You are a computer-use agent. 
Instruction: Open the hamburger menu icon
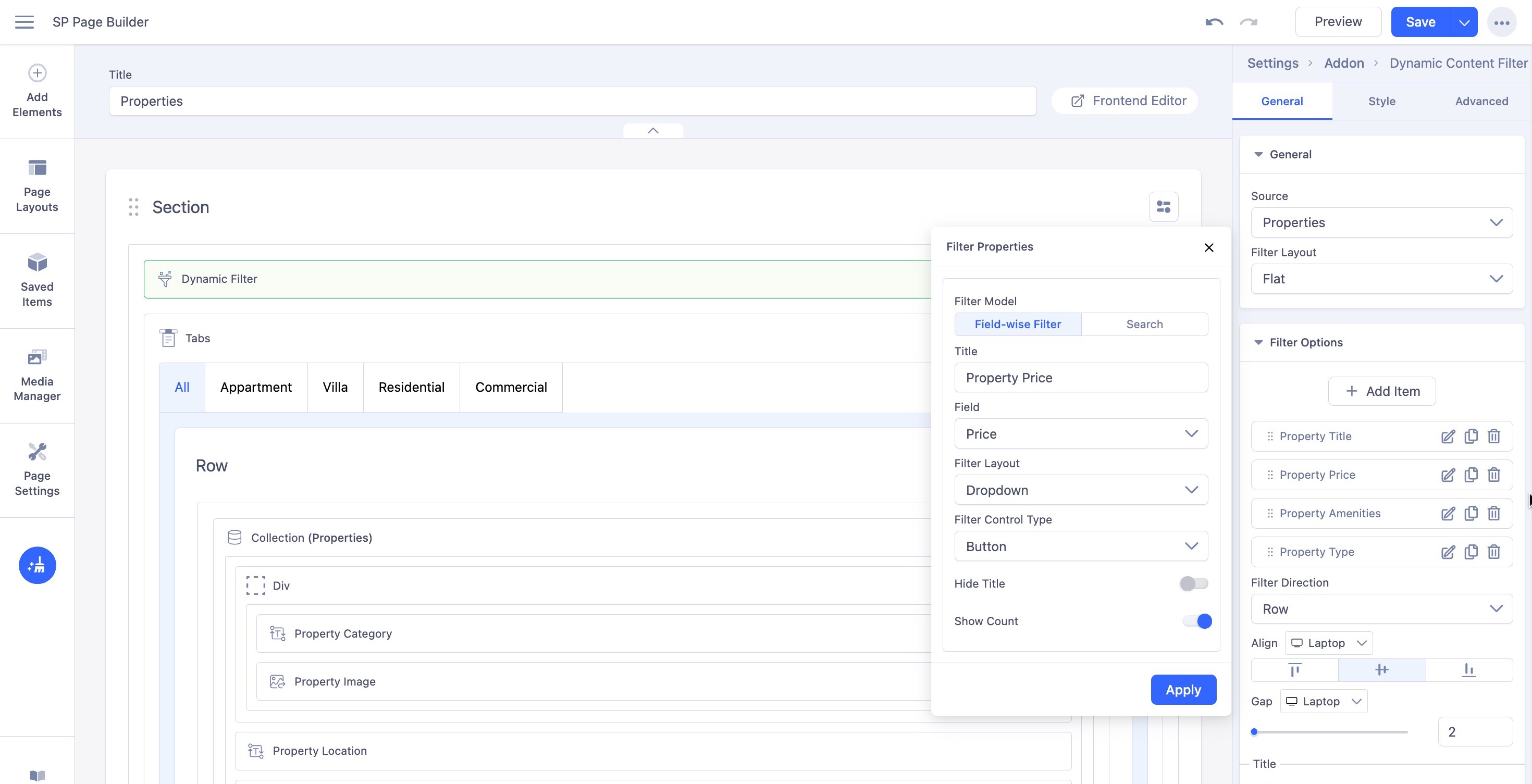(x=24, y=22)
